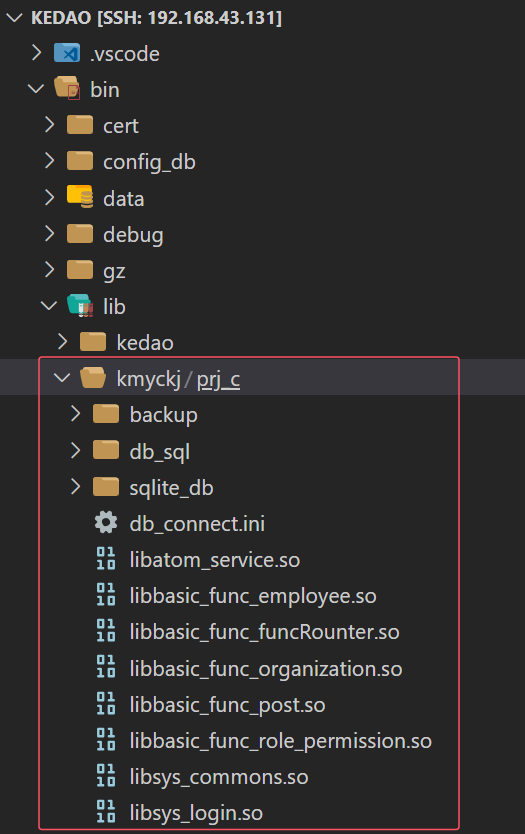The image size is (525, 834).
Task: Click the binary icon beside libatom_service.so
Action: 106,558
